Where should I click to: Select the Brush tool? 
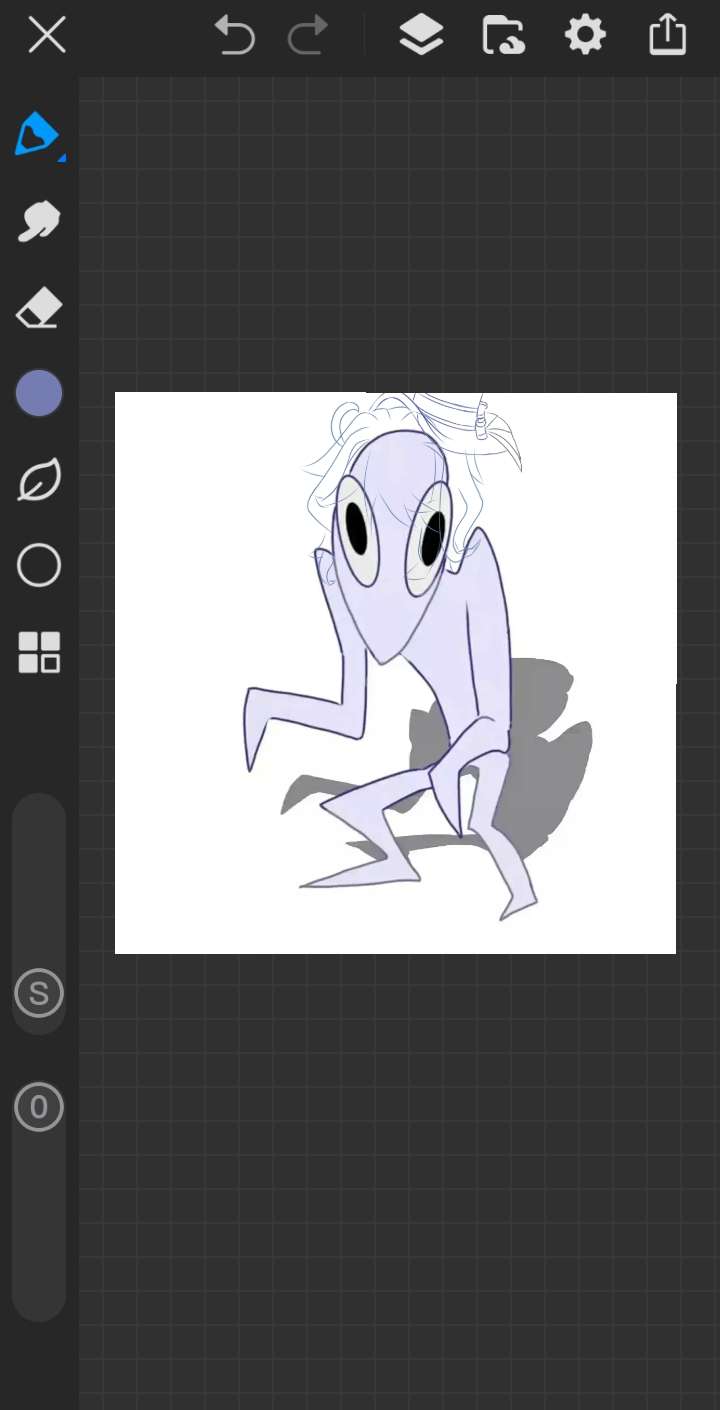point(37,134)
